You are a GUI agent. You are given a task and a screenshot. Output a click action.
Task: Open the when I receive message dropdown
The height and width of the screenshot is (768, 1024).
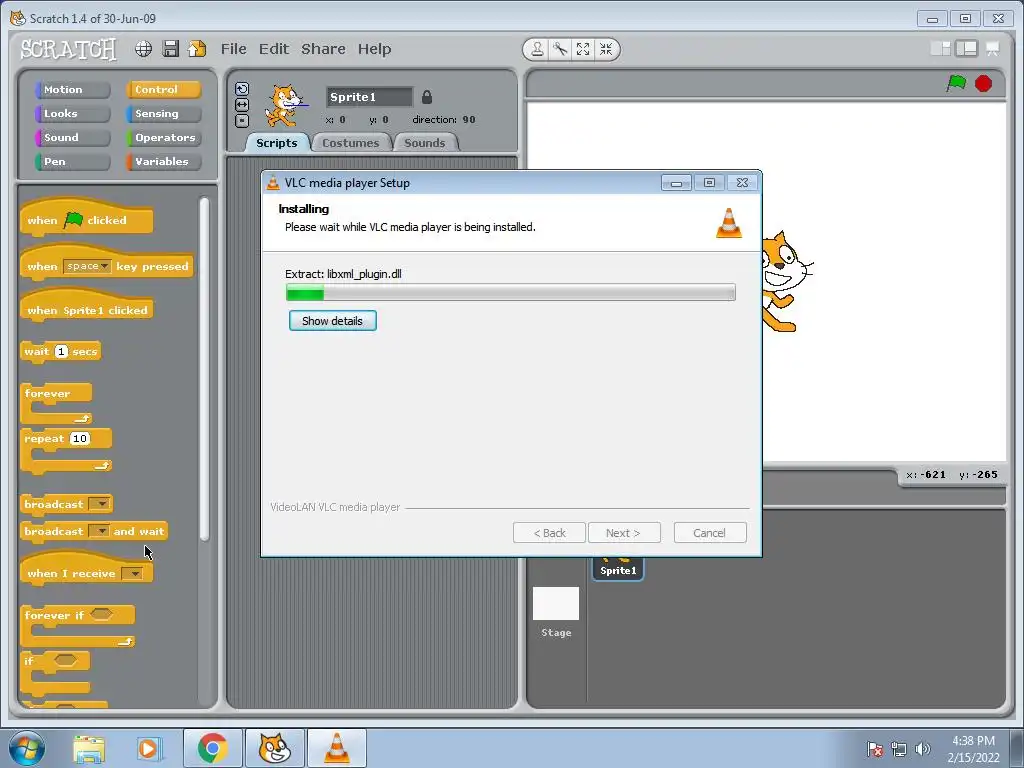click(x=133, y=573)
